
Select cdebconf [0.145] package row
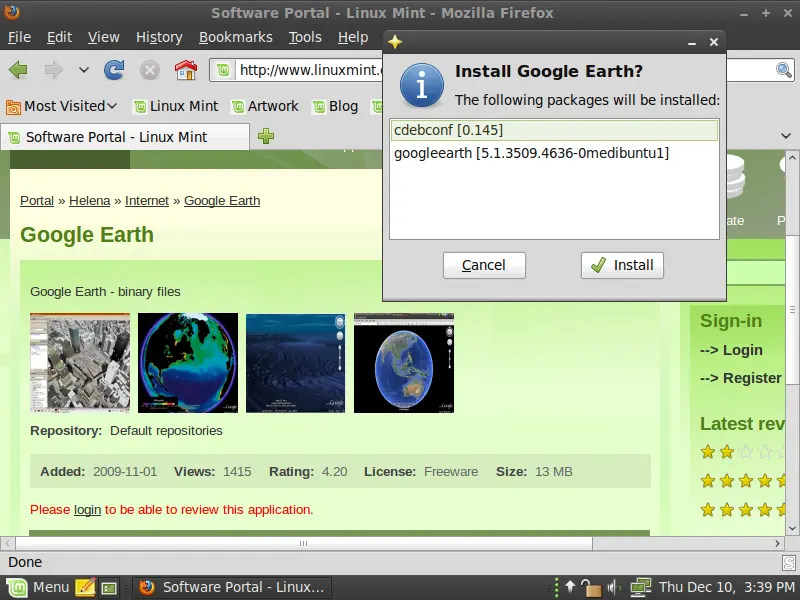(x=554, y=130)
